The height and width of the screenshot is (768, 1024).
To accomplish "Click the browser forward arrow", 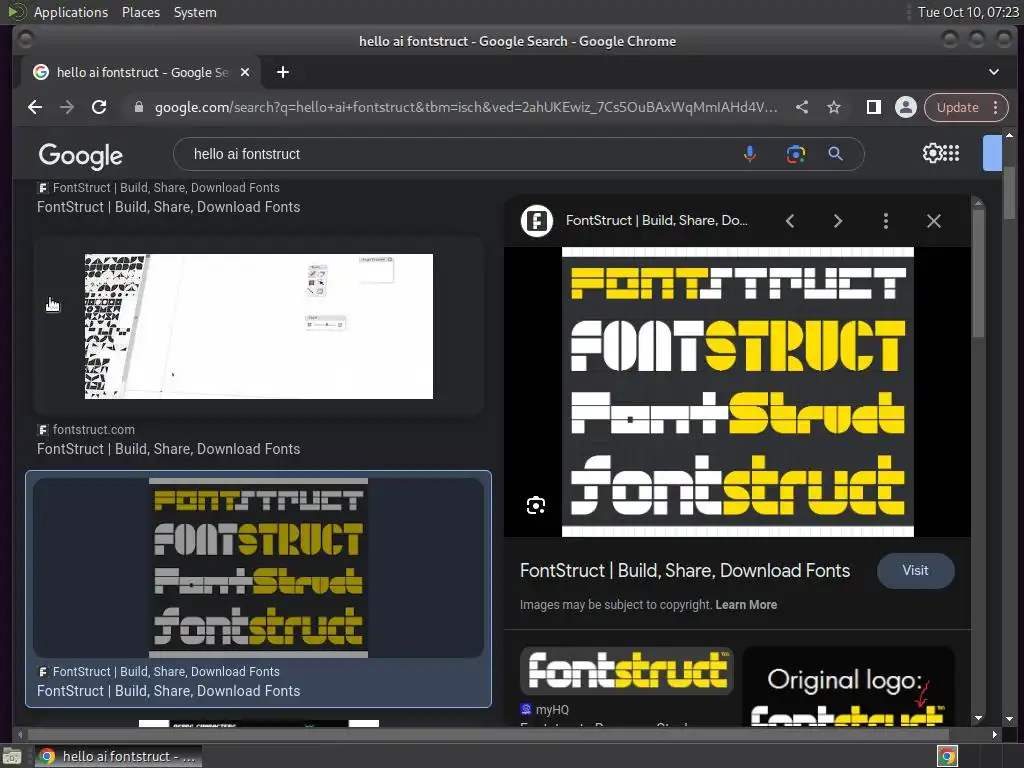I will [67, 107].
